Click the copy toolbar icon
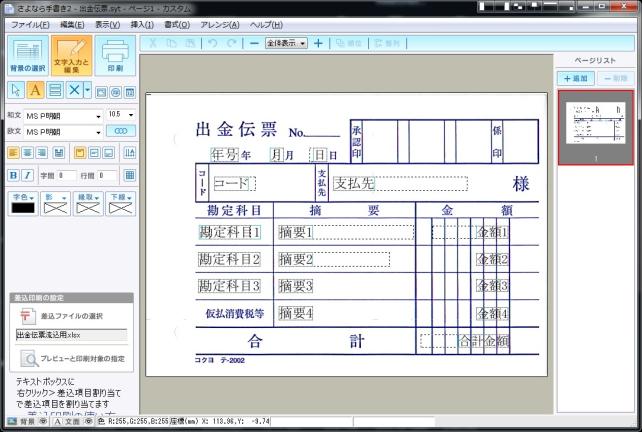Image resolution: width=642 pixels, height=432 pixels. (x=172, y=43)
